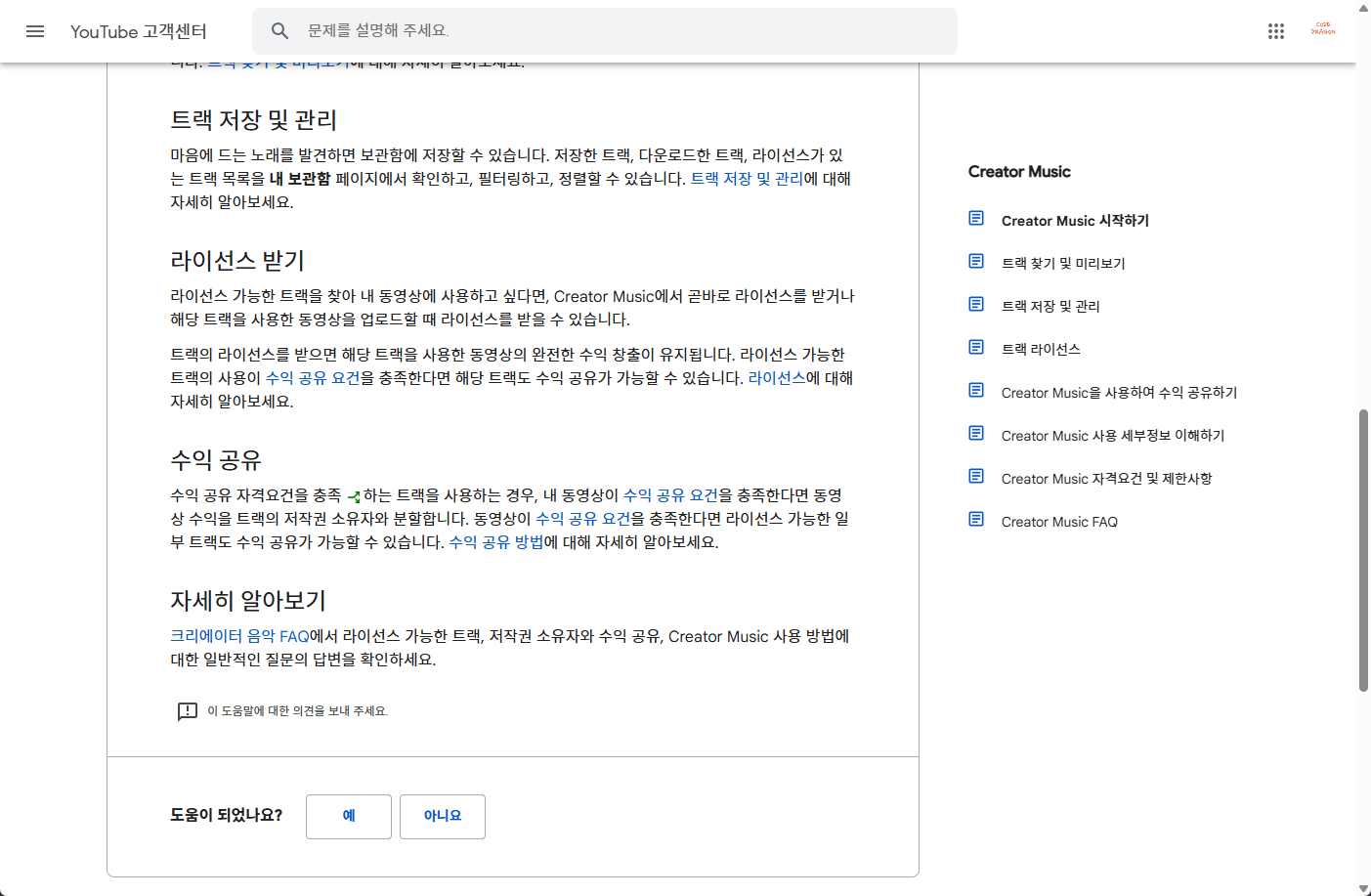
Task: Click article icon beside 트랙 라이선스
Action: [976, 347]
